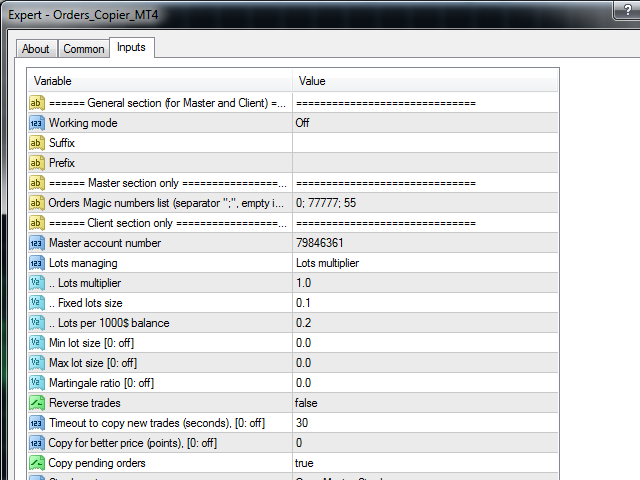Click the string icon for Master section only
The height and width of the screenshot is (480, 640).
click(37, 183)
